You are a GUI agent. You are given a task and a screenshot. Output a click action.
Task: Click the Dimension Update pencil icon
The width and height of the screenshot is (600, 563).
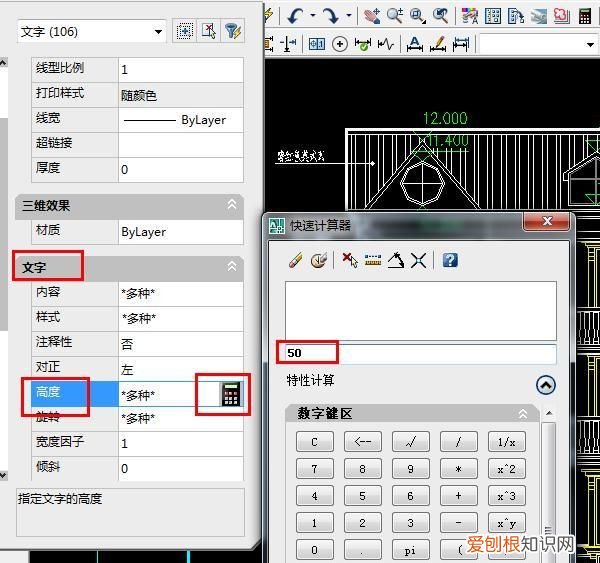pos(438,44)
